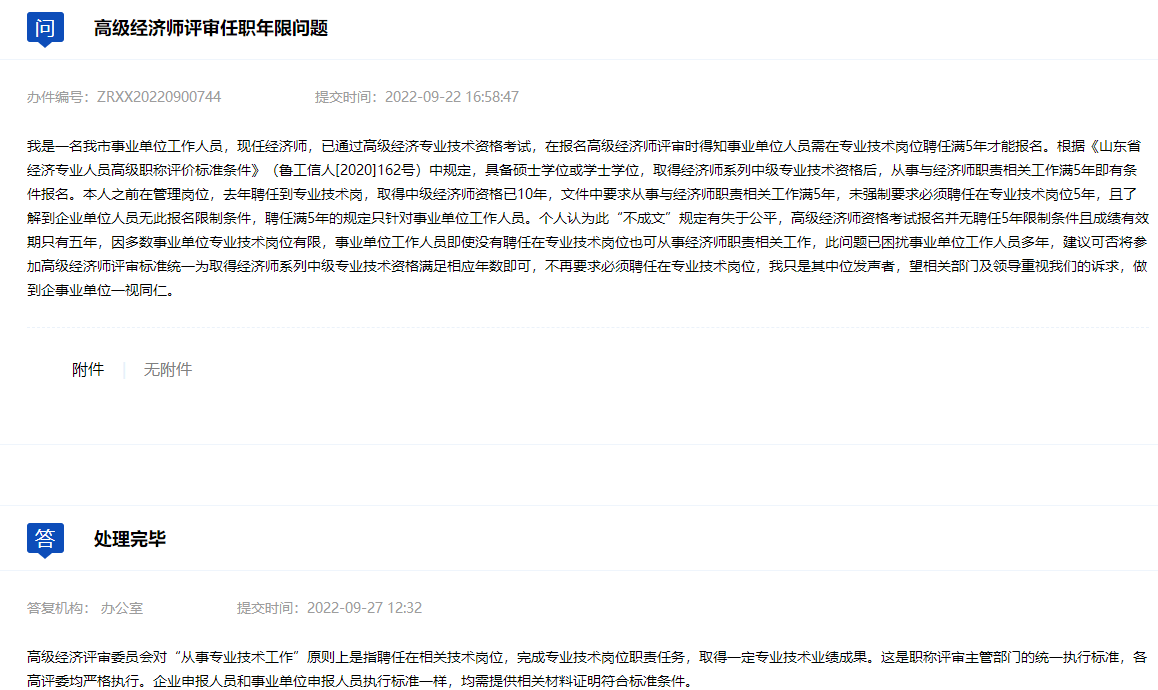This screenshot has width=1158, height=690.
Task: Click the timestamp 2022-09-22 16:58:47
Action: [x=452, y=97]
